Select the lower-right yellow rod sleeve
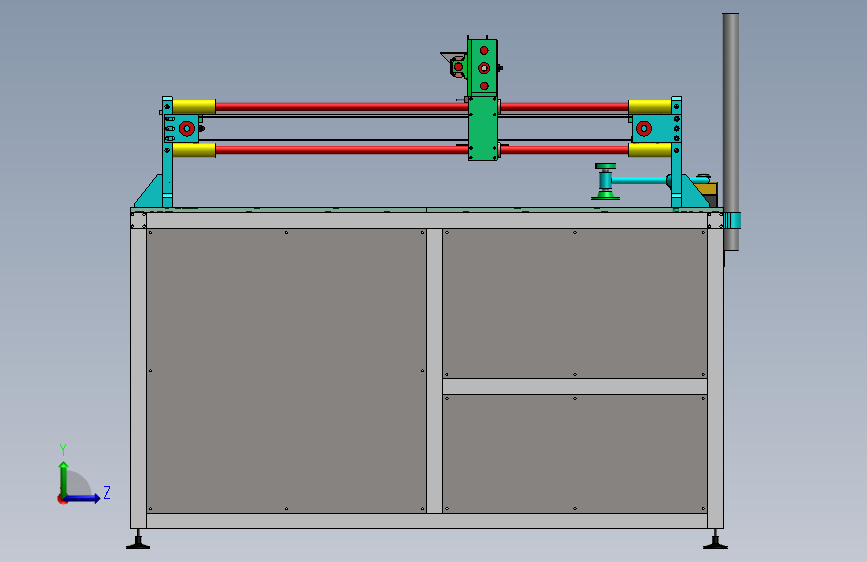Viewport: 867px width, 562px height. [650, 150]
